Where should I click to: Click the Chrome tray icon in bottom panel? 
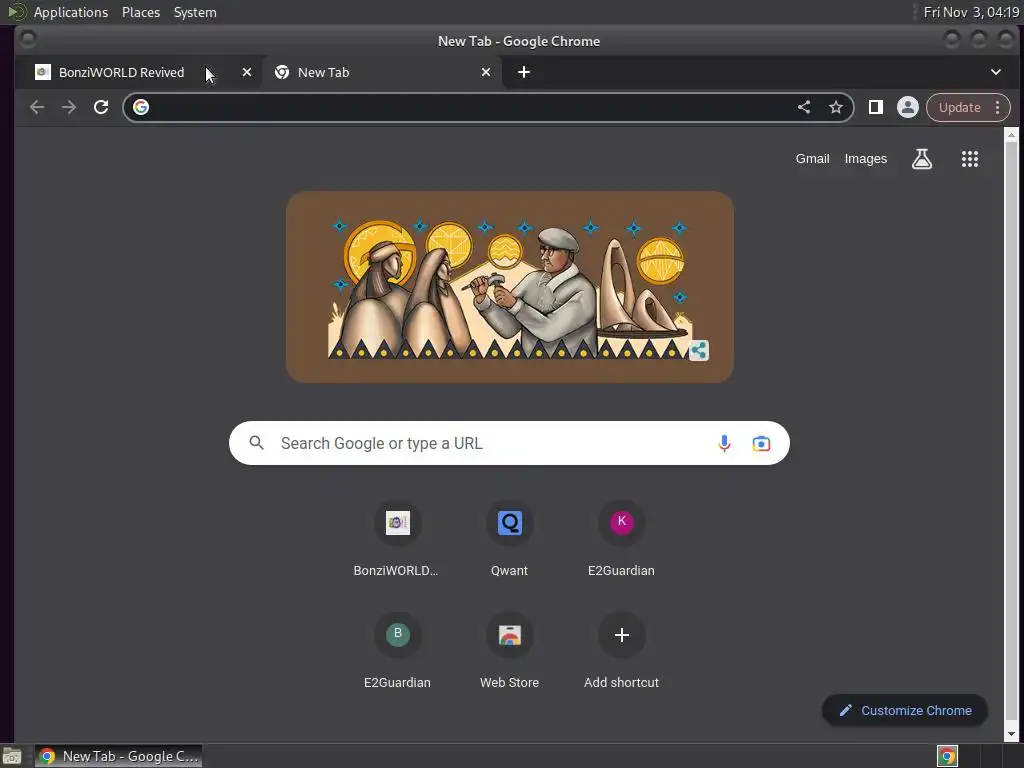[x=947, y=756]
